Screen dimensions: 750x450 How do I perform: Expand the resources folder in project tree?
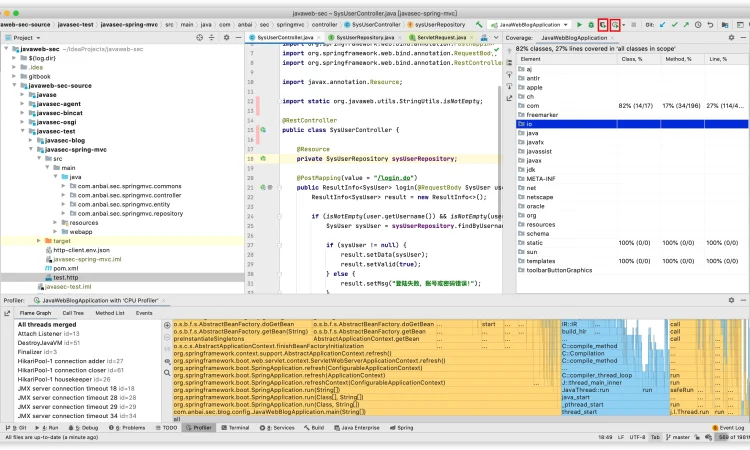point(55,222)
